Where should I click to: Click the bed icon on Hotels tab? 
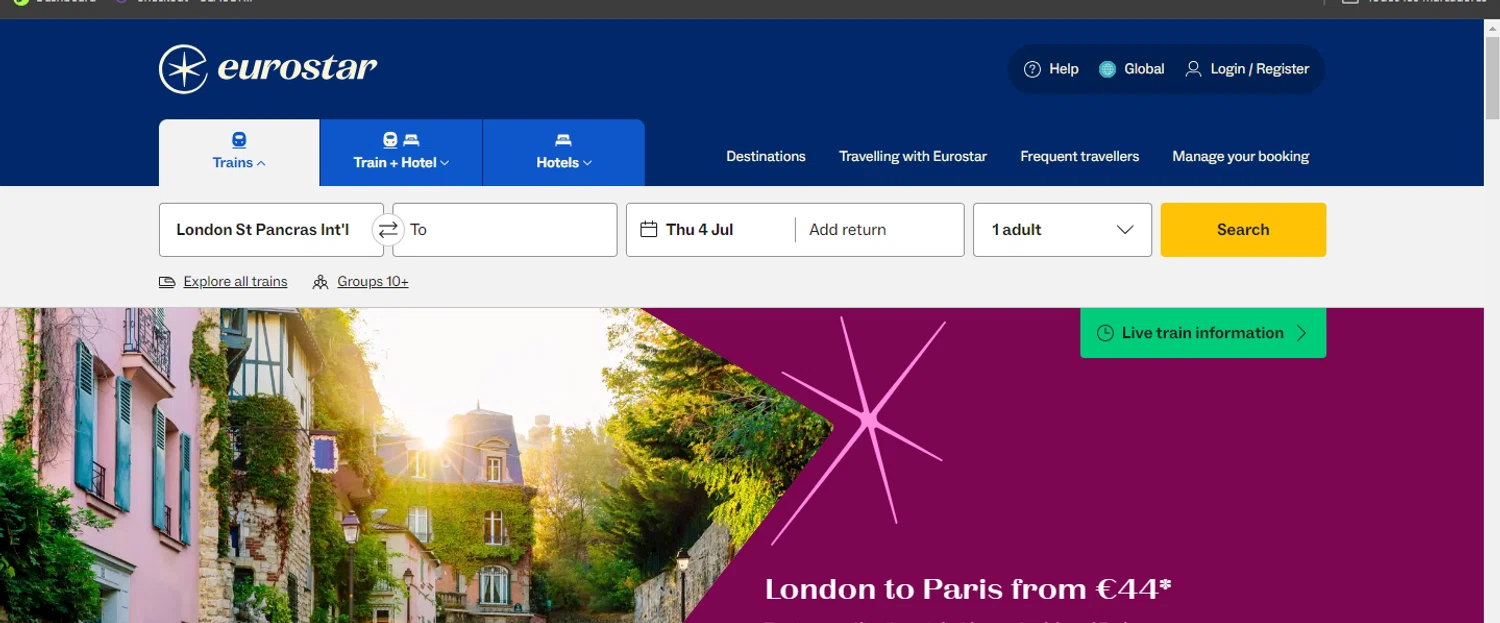tap(563, 140)
